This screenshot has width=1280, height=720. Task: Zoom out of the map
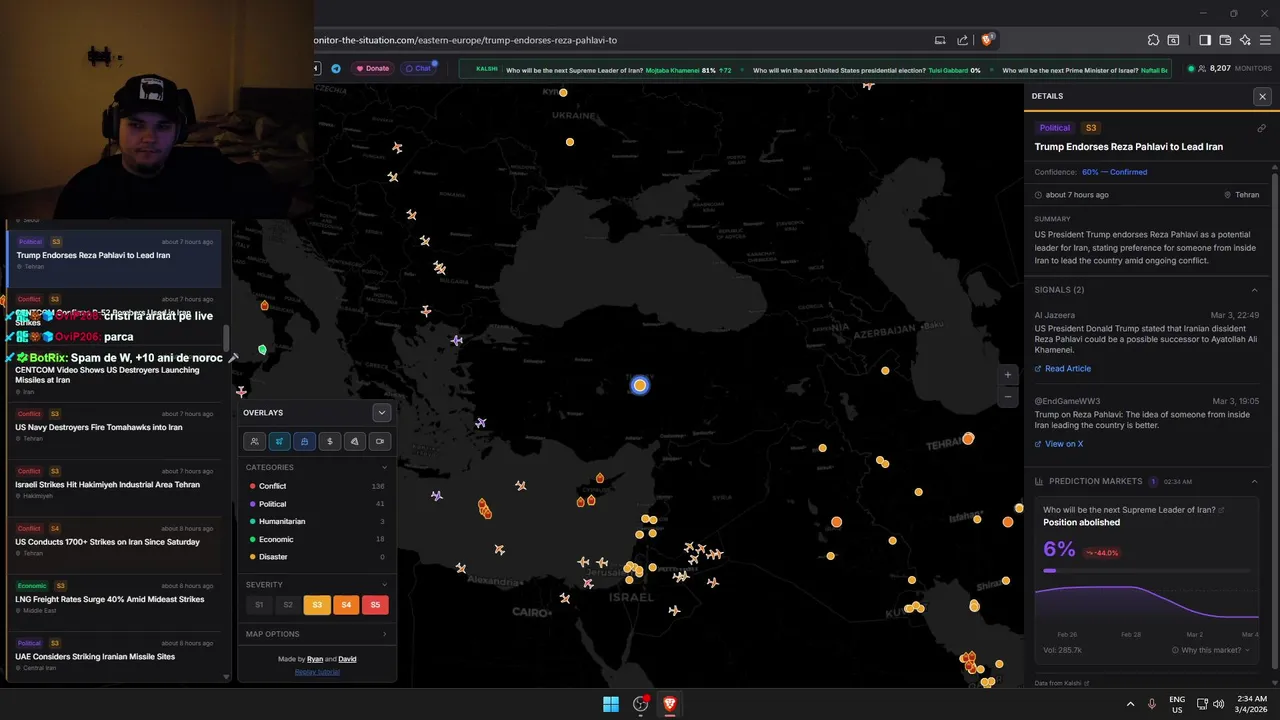1008,396
